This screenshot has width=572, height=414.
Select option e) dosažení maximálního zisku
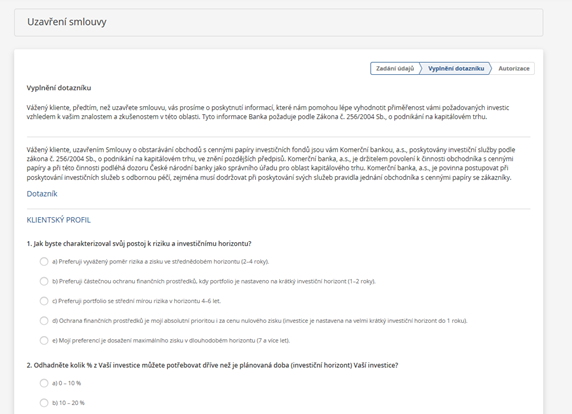[x=44, y=340]
